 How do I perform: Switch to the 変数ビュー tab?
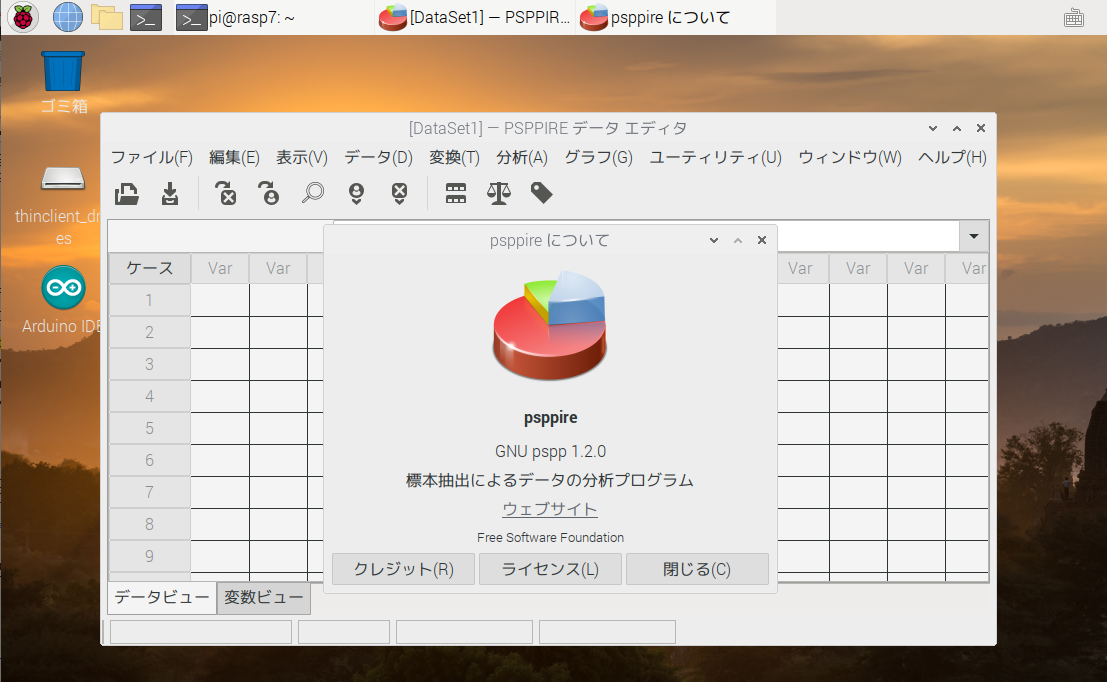[x=263, y=598]
